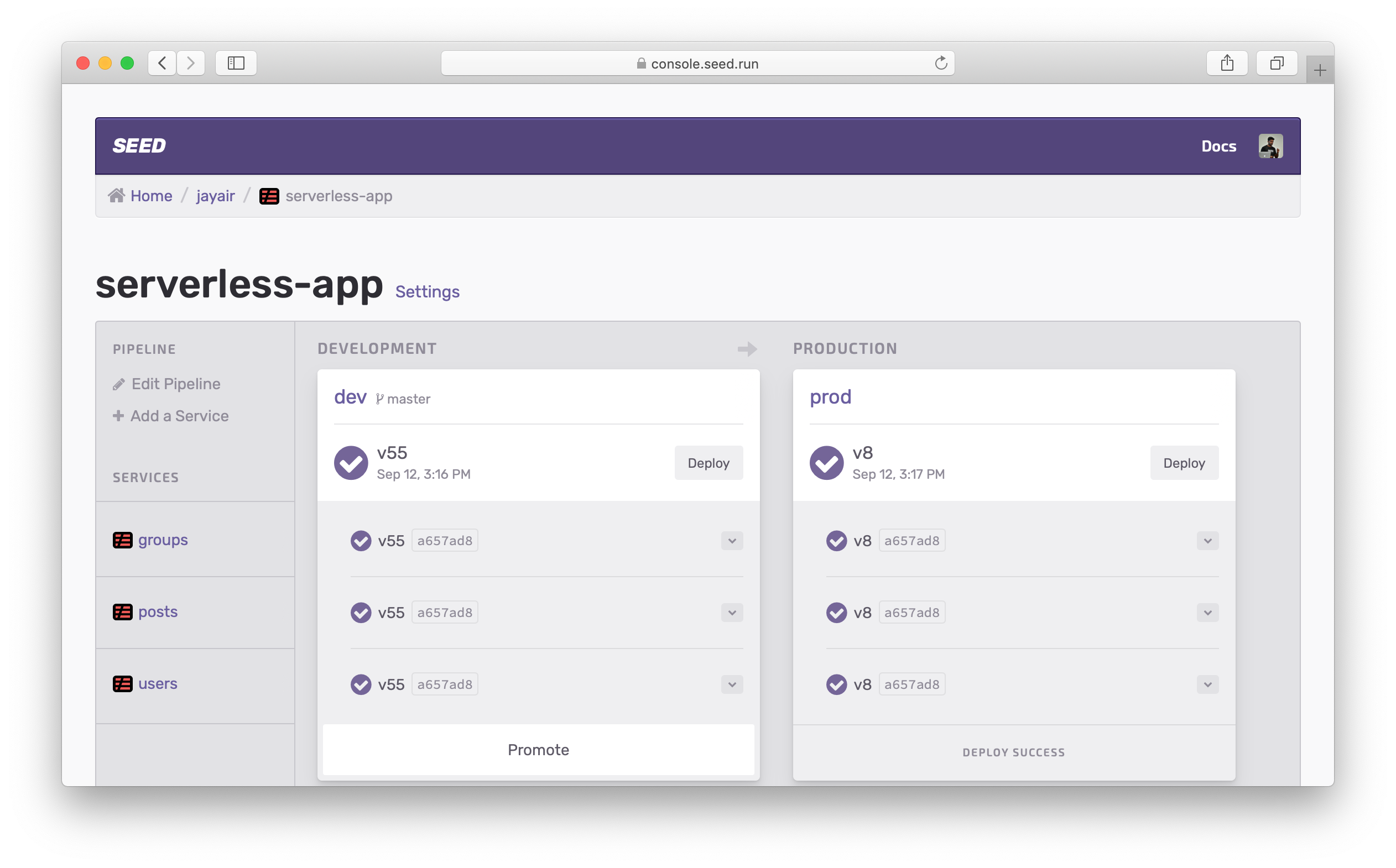1396x868 pixels.
Task: Reload the page with the refresh icon
Action: pyautogui.click(x=941, y=63)
